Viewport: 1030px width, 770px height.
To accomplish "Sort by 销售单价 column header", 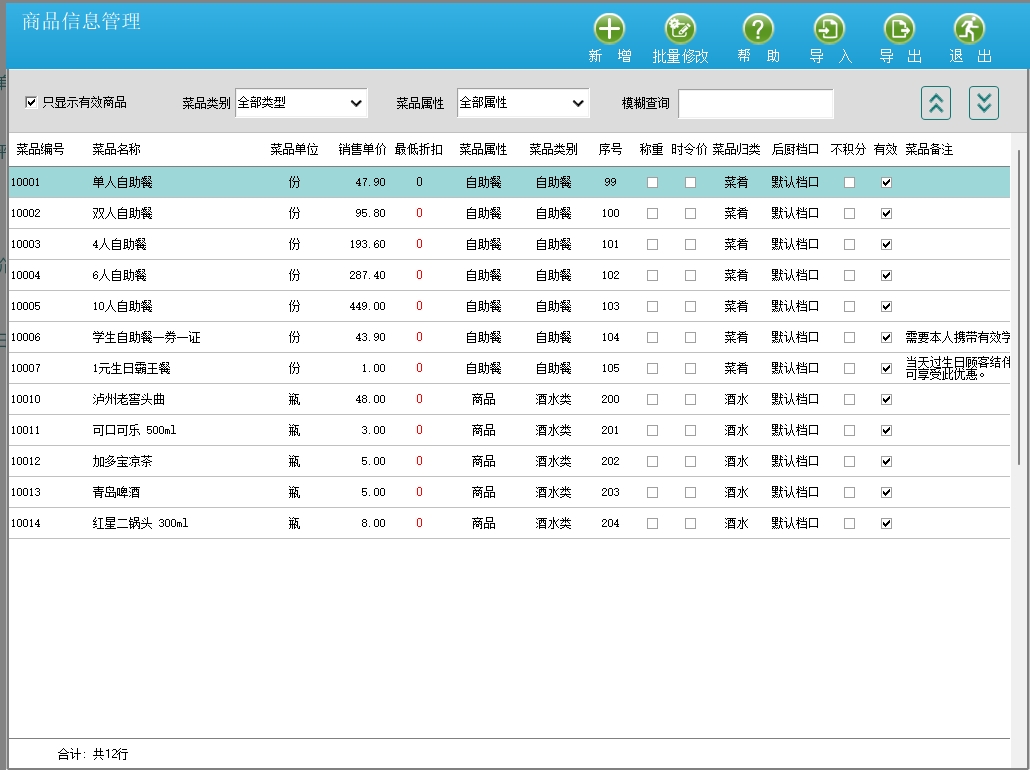I will (x=362, y=150).
